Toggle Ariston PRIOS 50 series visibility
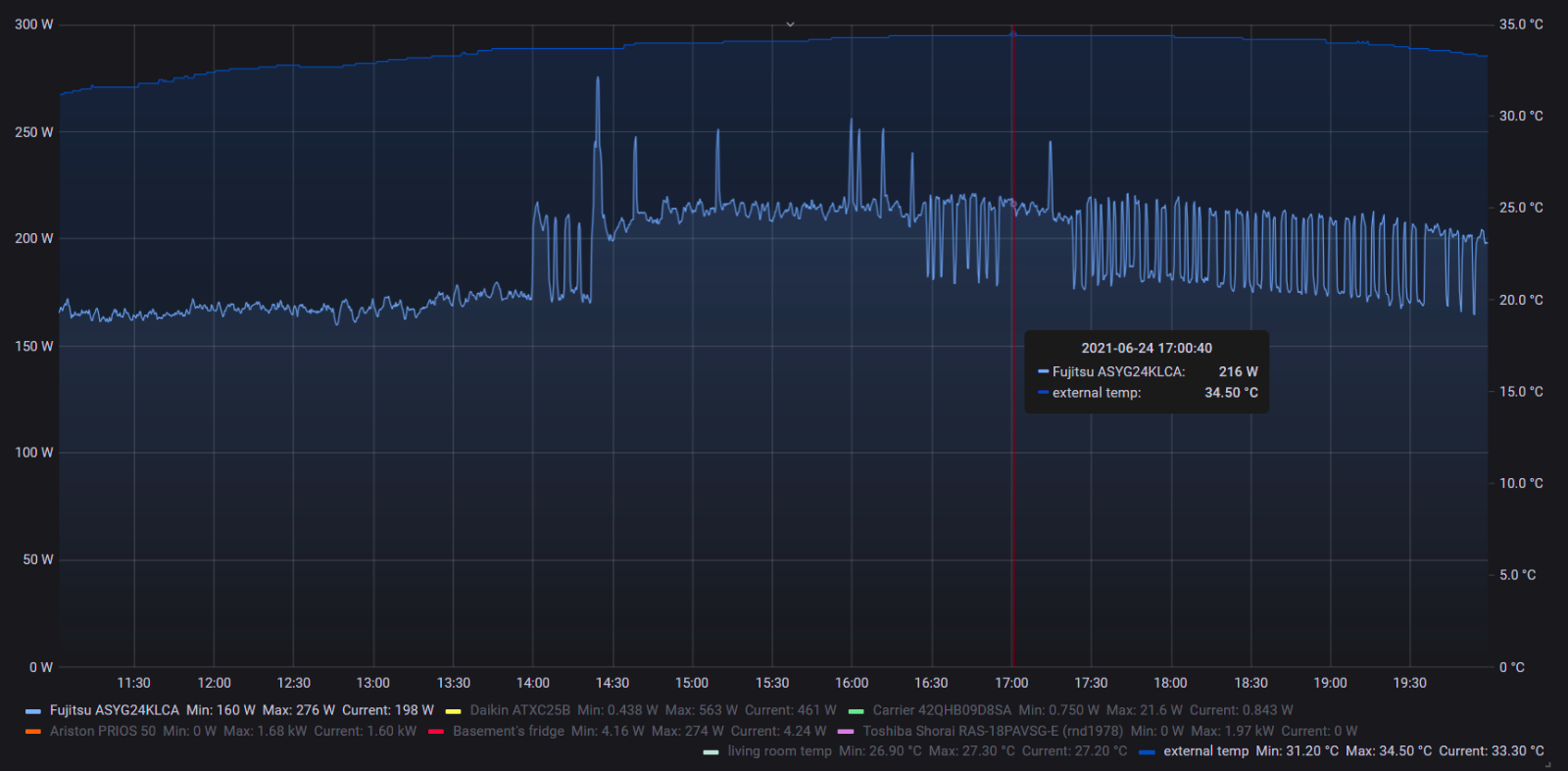Viewport: 1568px width, 771px height. (x=103, y=731)
